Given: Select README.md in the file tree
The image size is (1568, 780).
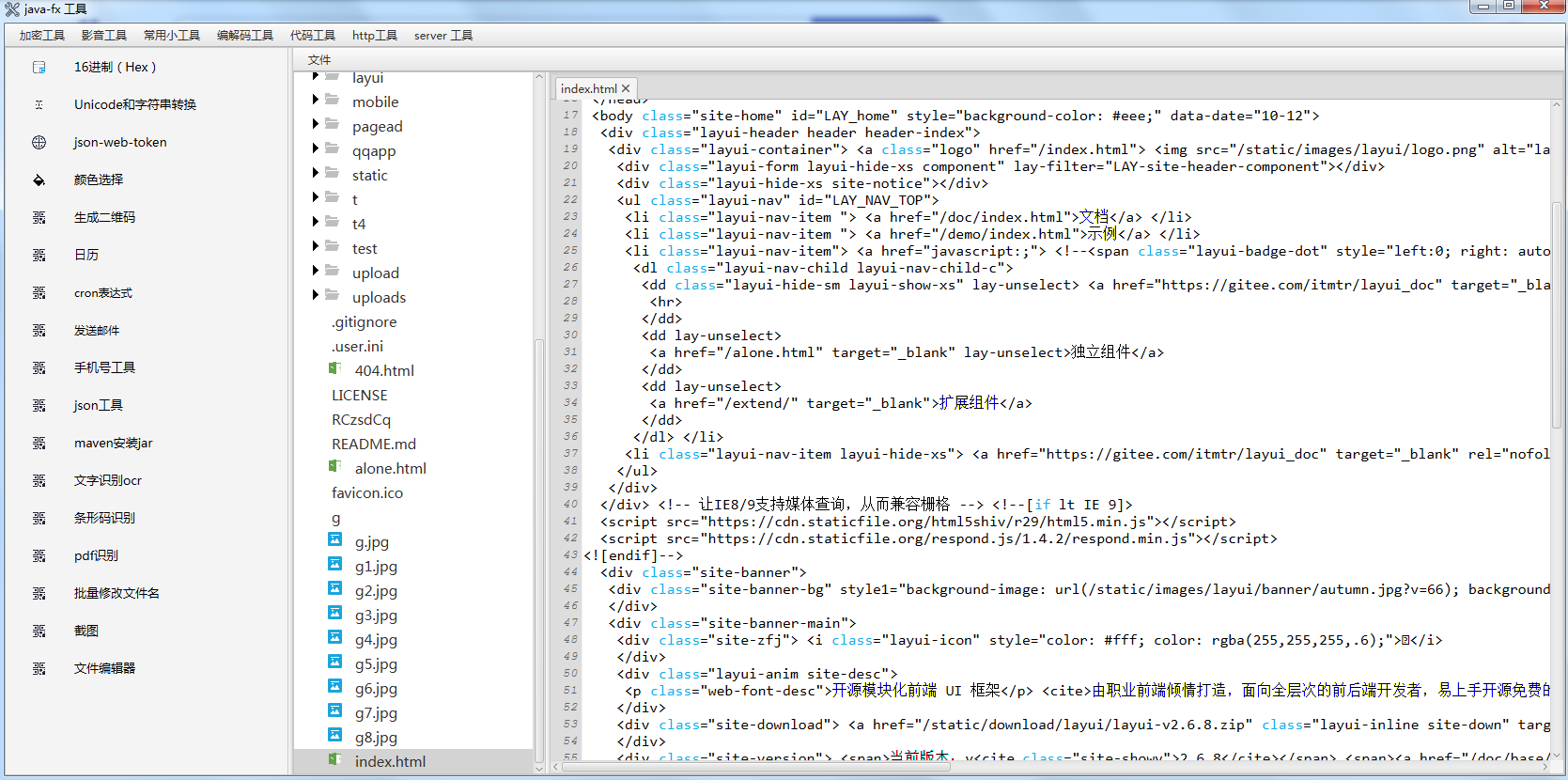Looking at the screenshot, I should (373, 444).
